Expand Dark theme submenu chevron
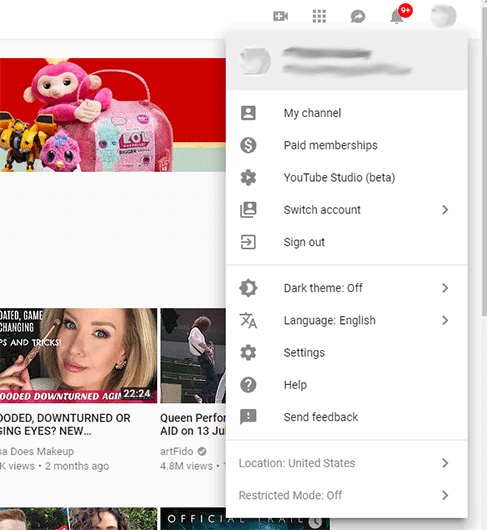 (445, 288)
